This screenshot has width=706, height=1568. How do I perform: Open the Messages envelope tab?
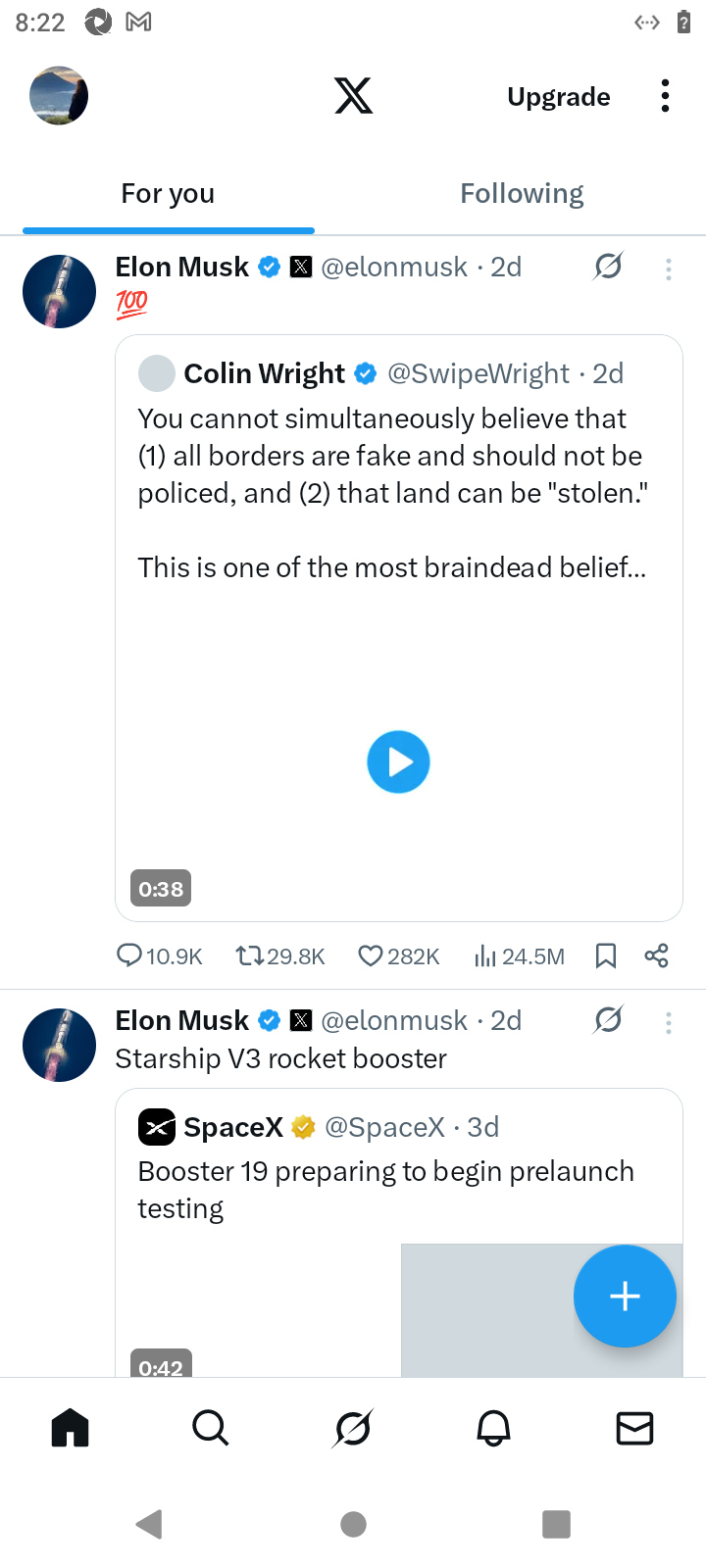tap(634, 1428)
